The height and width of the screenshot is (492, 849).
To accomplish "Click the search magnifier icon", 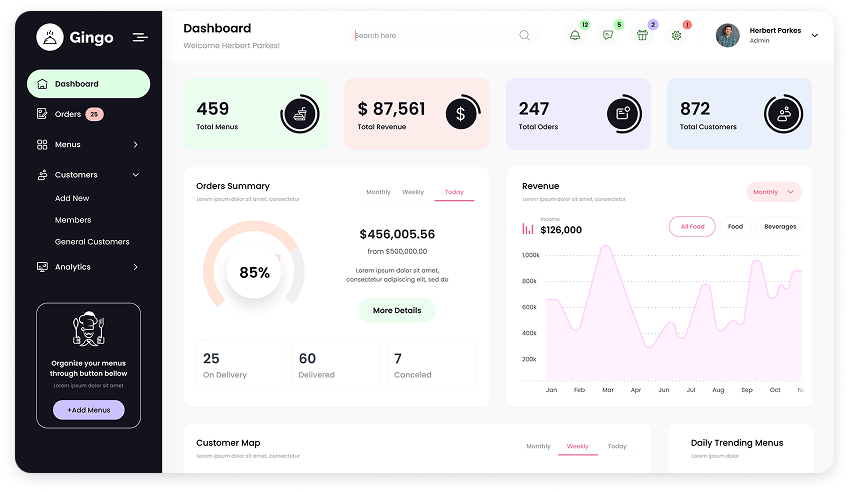I will (524, 35).
